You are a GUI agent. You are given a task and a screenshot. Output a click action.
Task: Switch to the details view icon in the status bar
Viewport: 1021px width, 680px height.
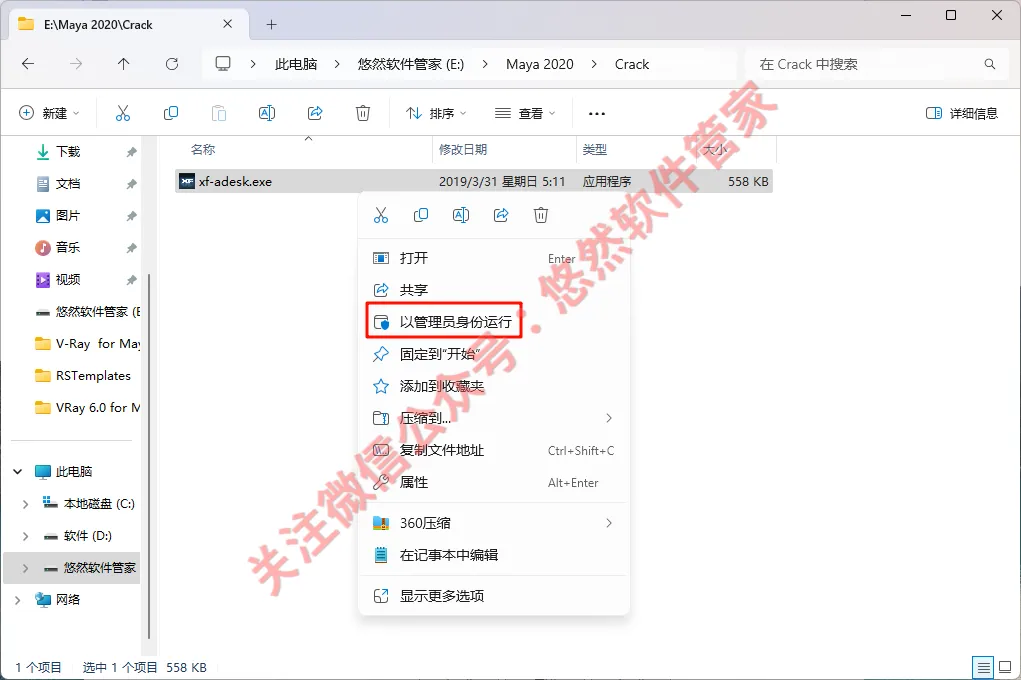[x=983, y=668]
